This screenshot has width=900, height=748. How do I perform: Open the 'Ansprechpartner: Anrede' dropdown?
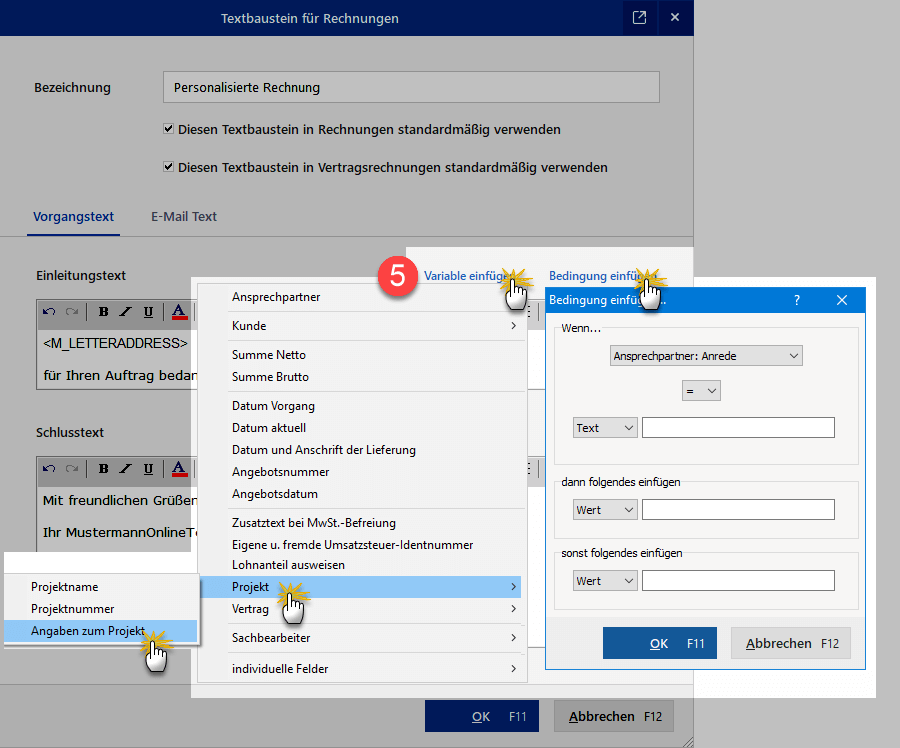(706, 355)
